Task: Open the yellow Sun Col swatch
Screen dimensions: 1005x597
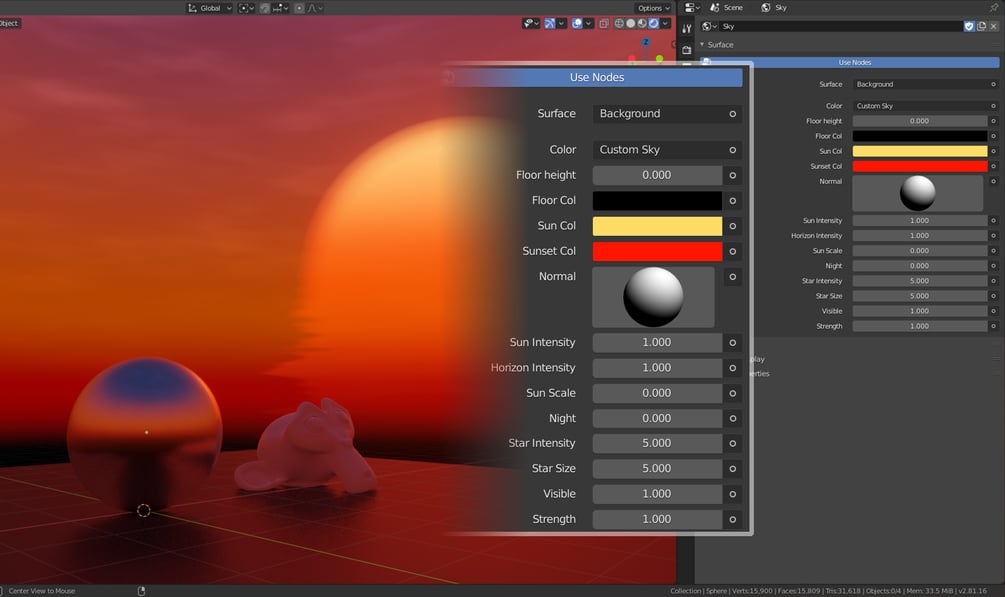Action: [920, 151]
